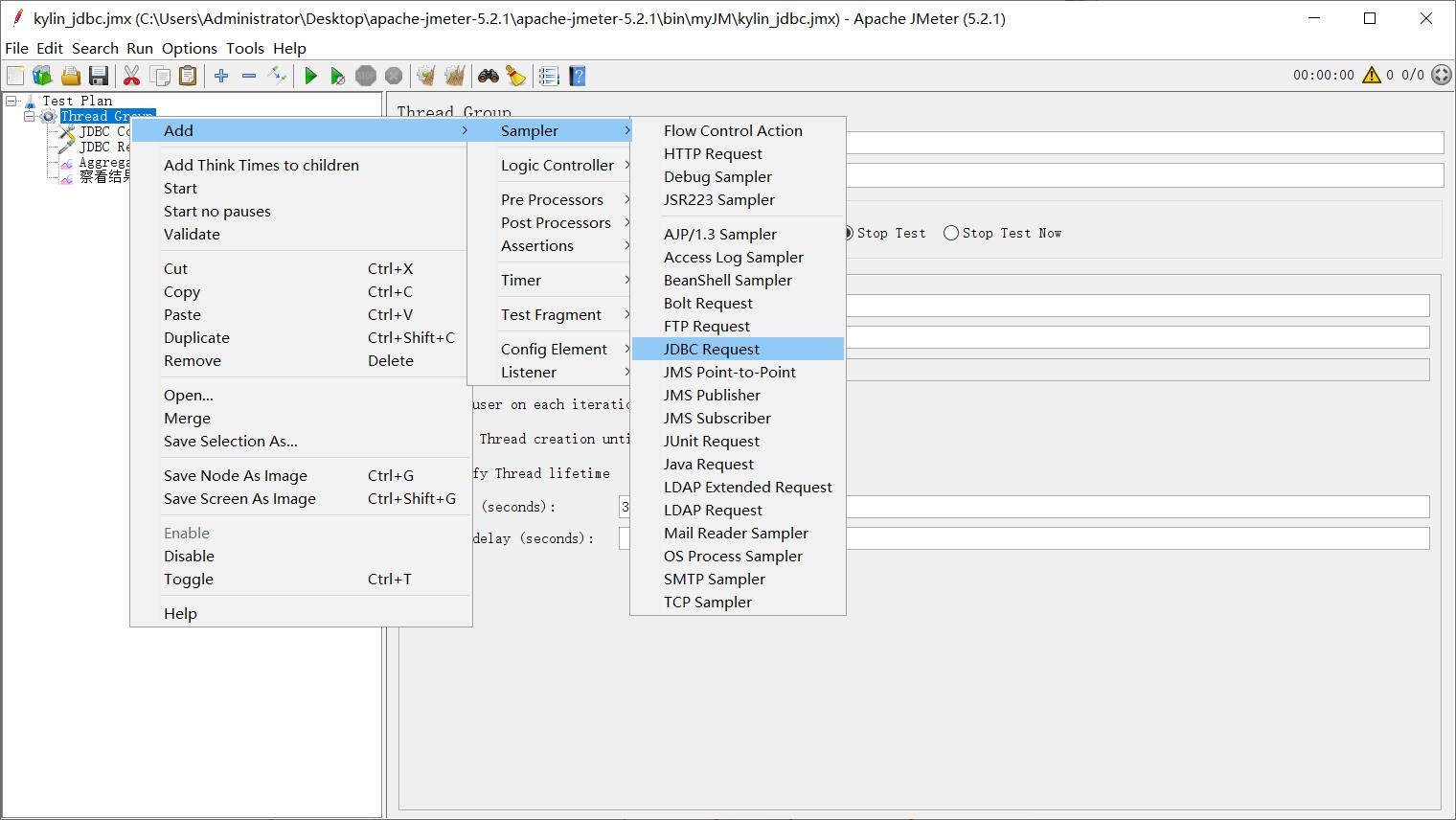Save the test plan with floppy icon
The image size is (1456, 820).
[98, 76]
